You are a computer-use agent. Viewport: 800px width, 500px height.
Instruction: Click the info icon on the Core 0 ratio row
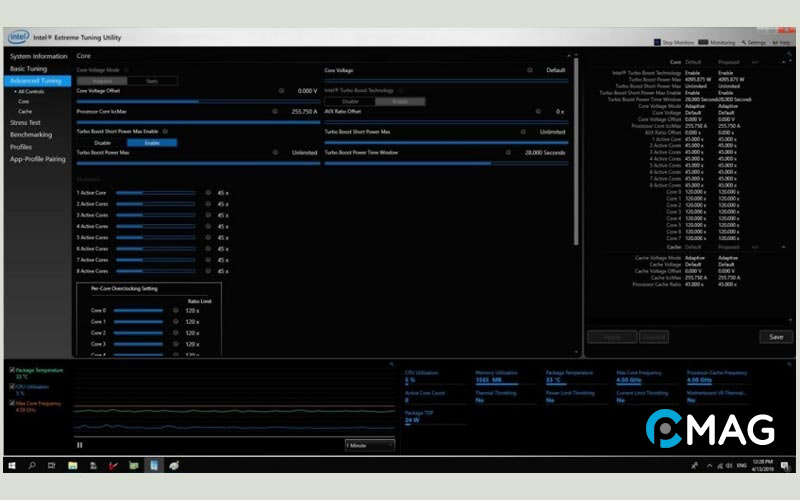coord(176,310)
